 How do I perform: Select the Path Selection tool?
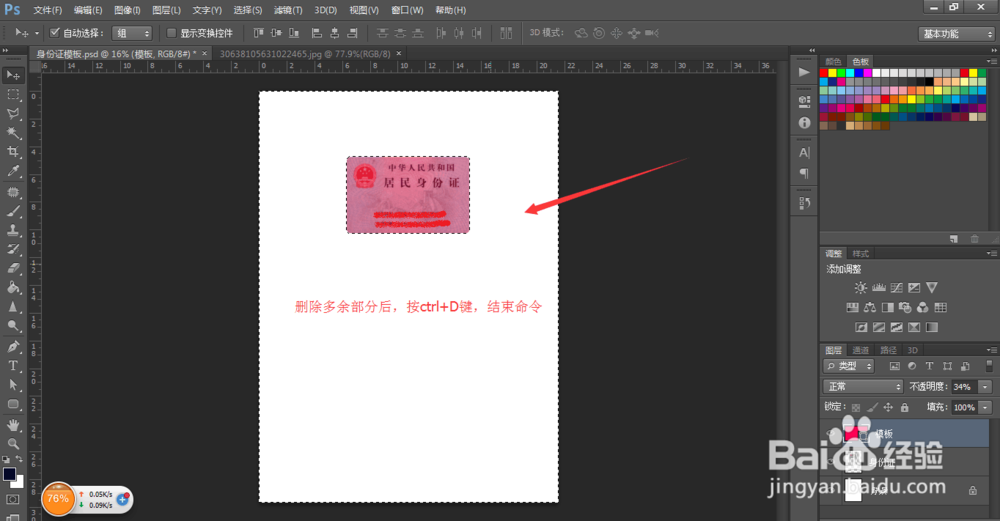click(13, 385)
